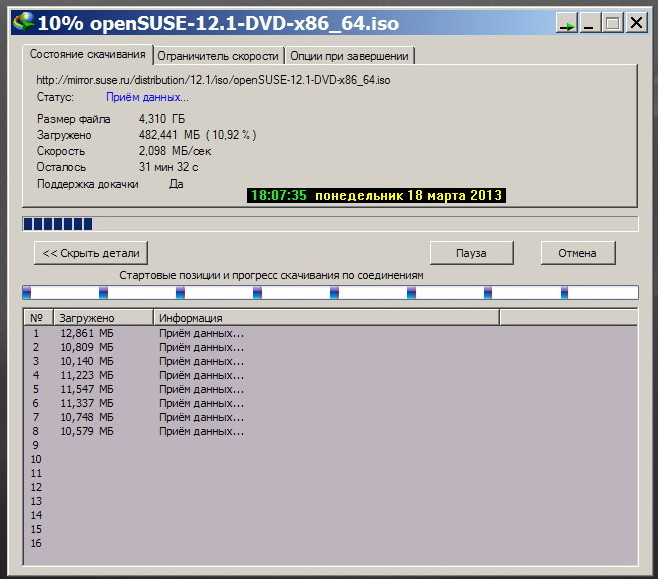Click file size value 4,310 ГБ
Viewport: 658px width, 579px height.
pos(162,119)
